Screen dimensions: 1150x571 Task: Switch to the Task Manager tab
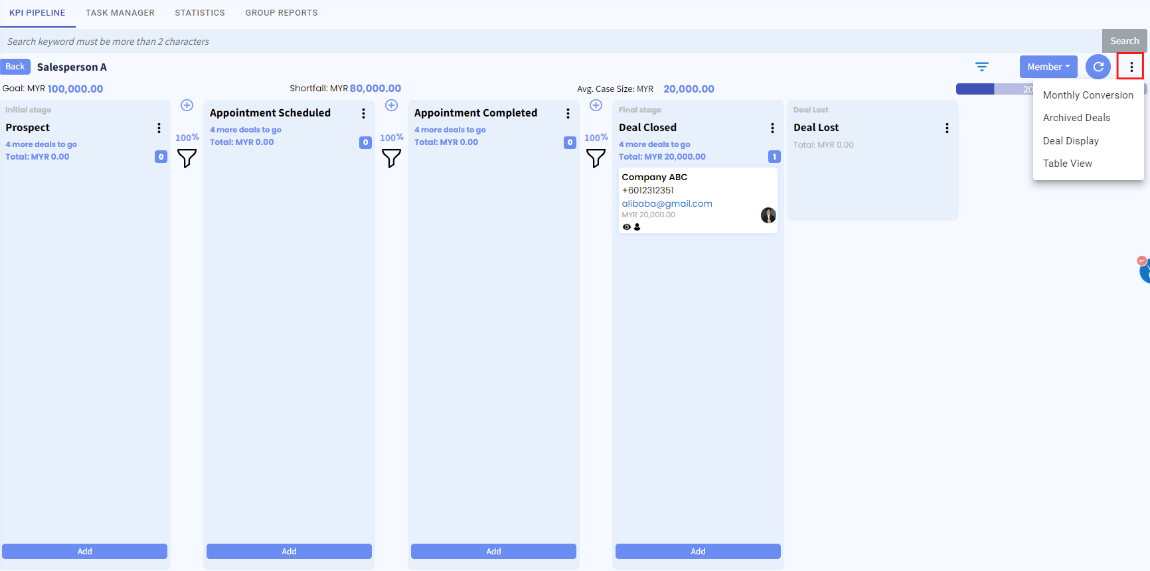coord(120,13)
